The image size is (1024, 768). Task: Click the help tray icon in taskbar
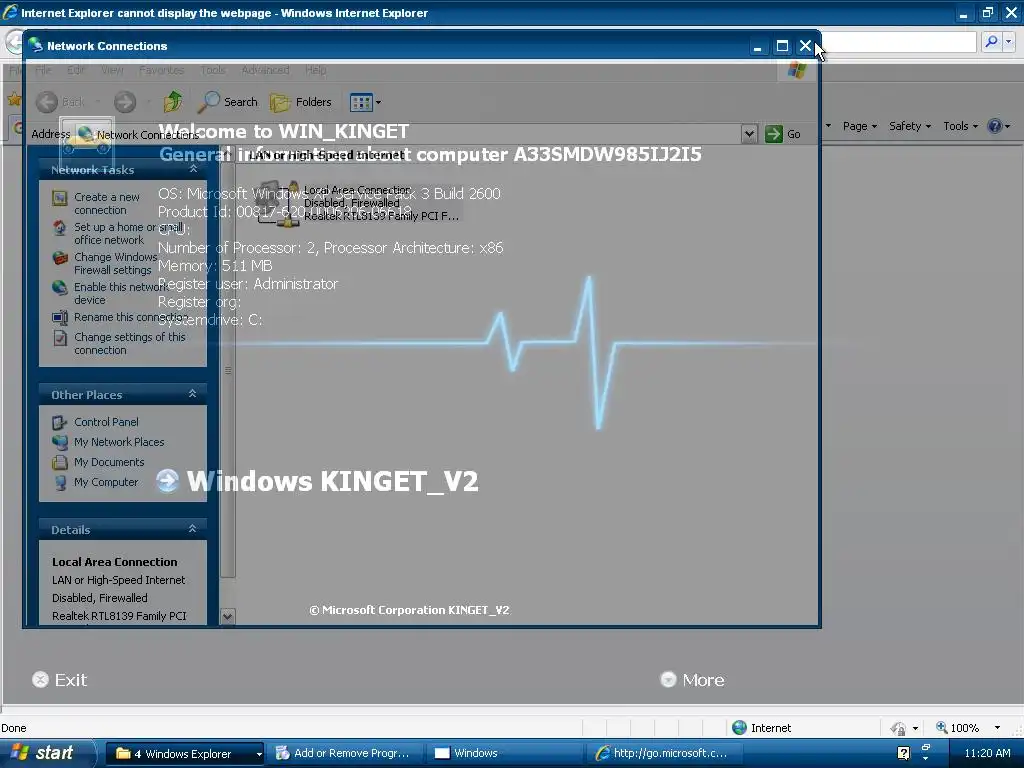click(904, 753)
